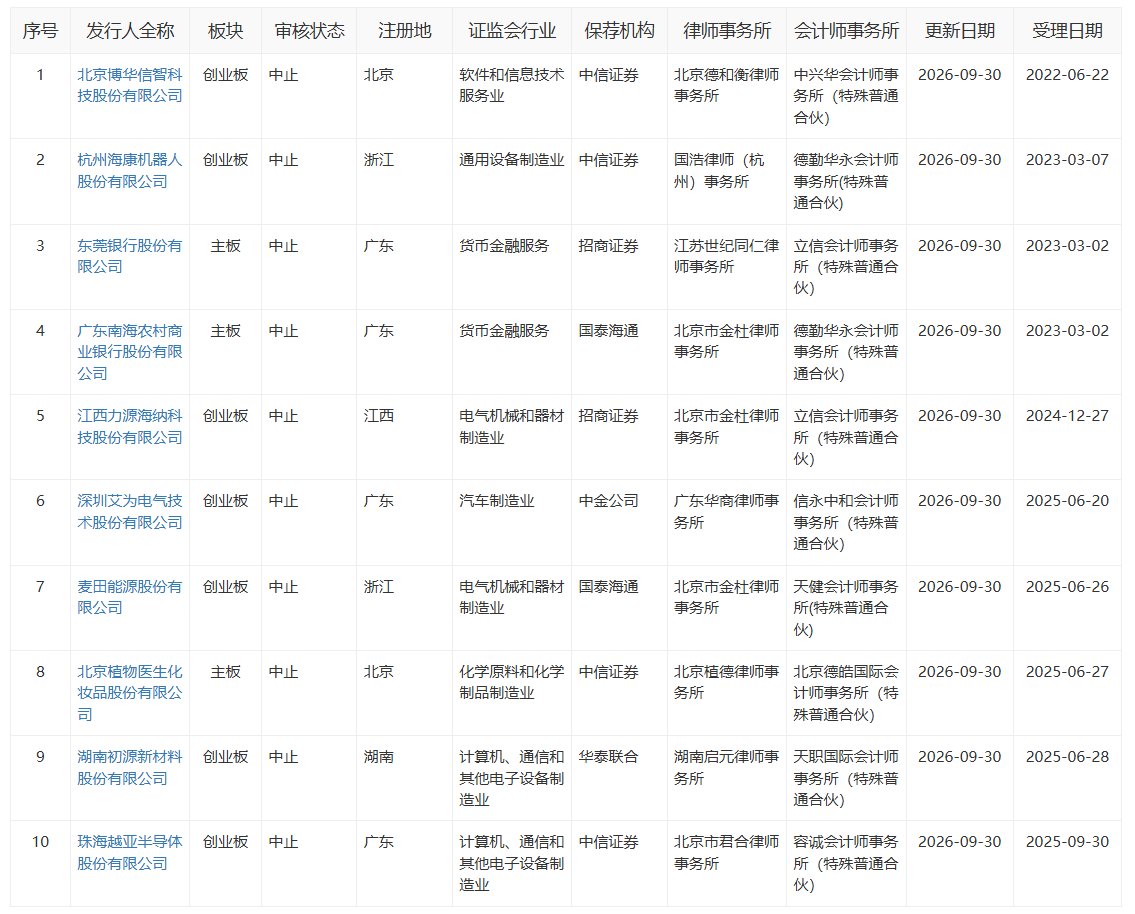Open 东莞银行股份有限公司 link
The image size is (1135, 914).
(130, 255)
